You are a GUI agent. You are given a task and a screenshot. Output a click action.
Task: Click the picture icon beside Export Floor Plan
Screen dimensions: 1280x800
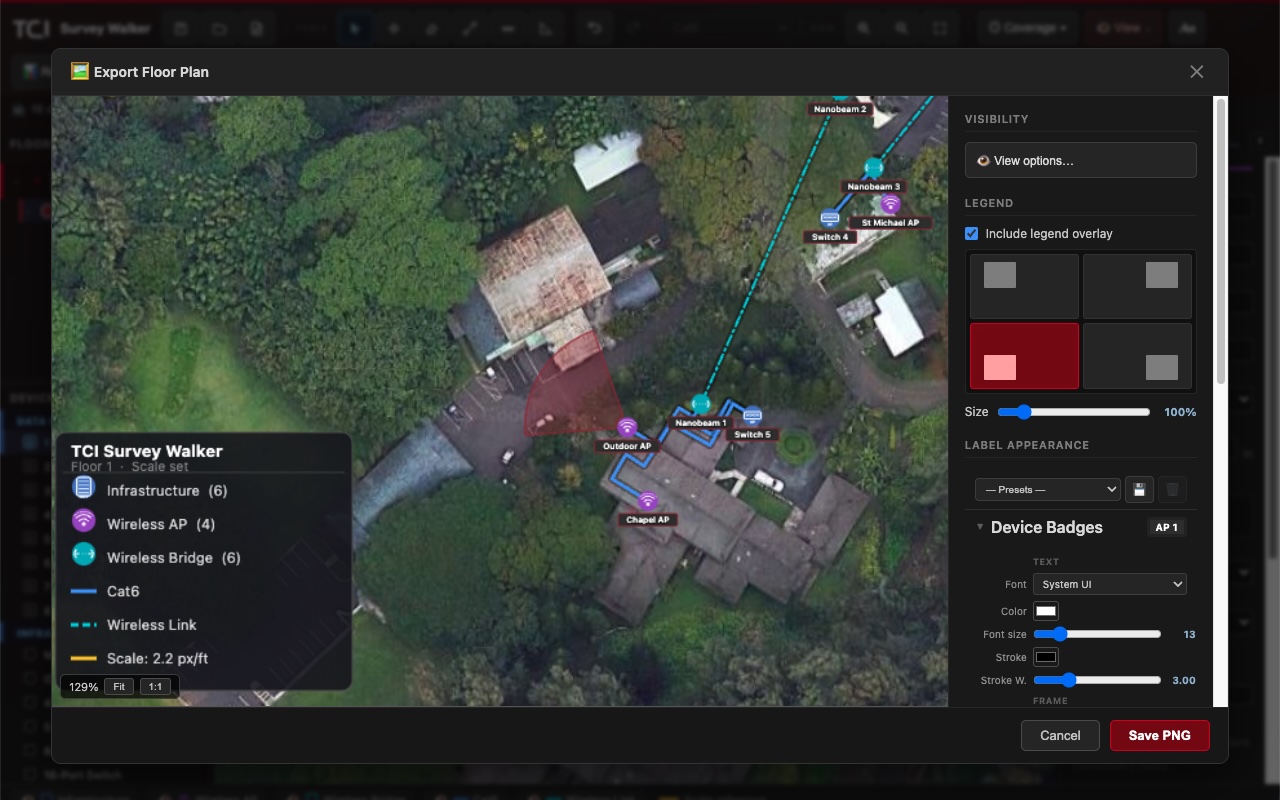click(79, 71)
